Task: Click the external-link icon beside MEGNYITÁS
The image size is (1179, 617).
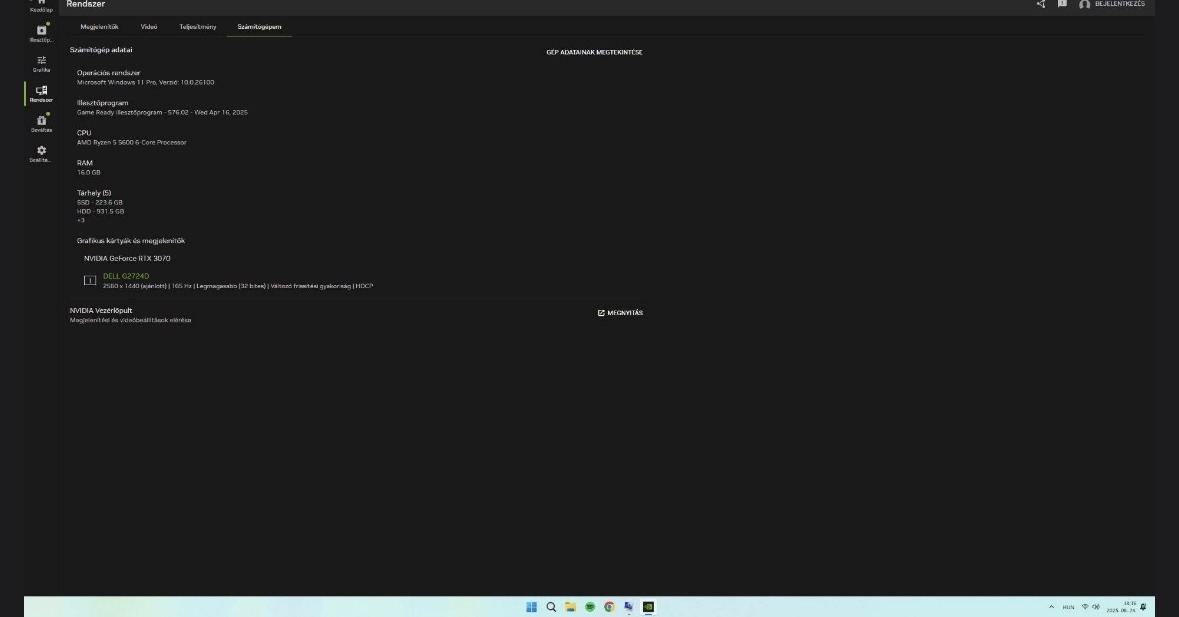Action: (601, 313)
